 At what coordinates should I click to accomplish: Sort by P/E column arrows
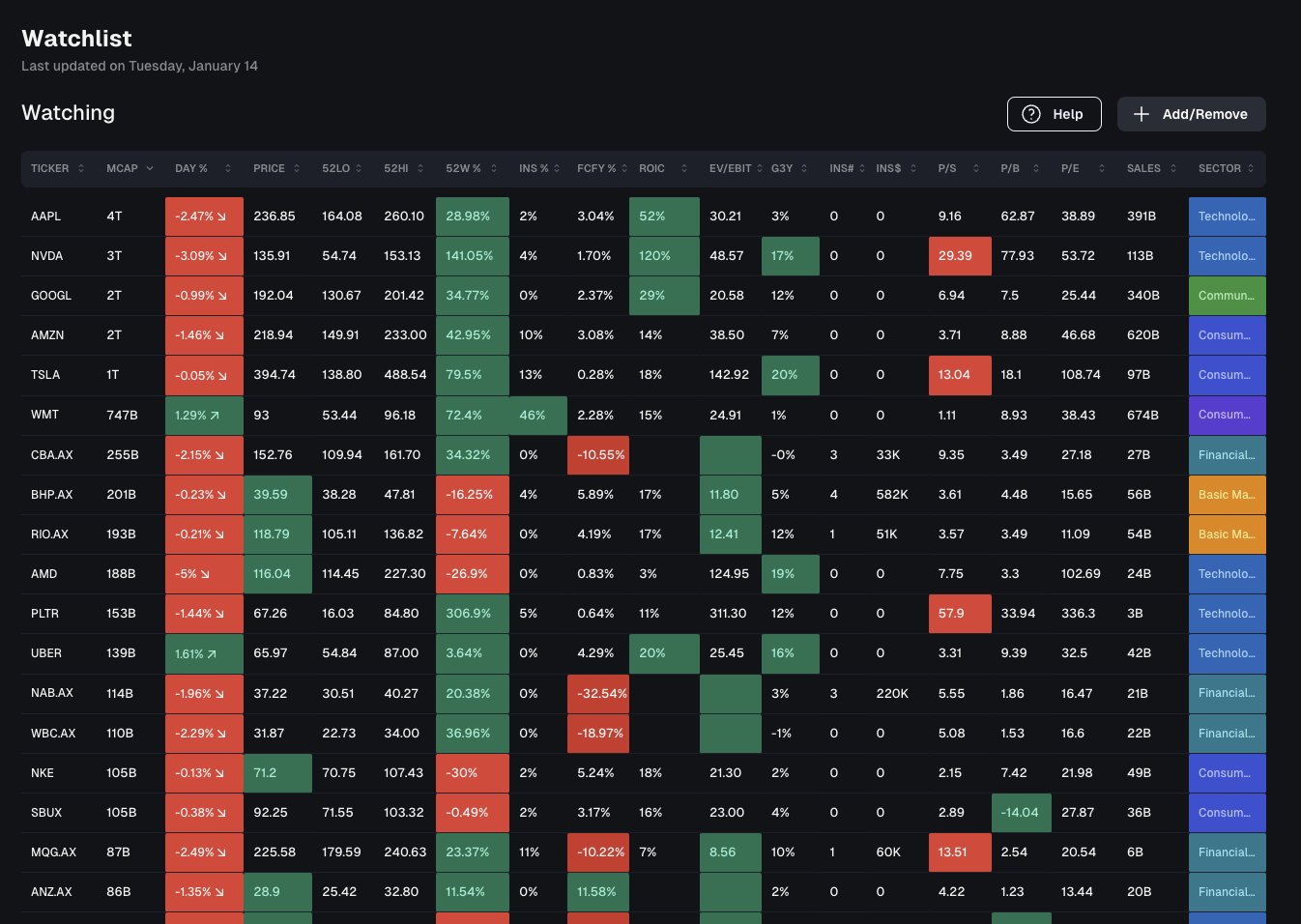pos(1102,168)
